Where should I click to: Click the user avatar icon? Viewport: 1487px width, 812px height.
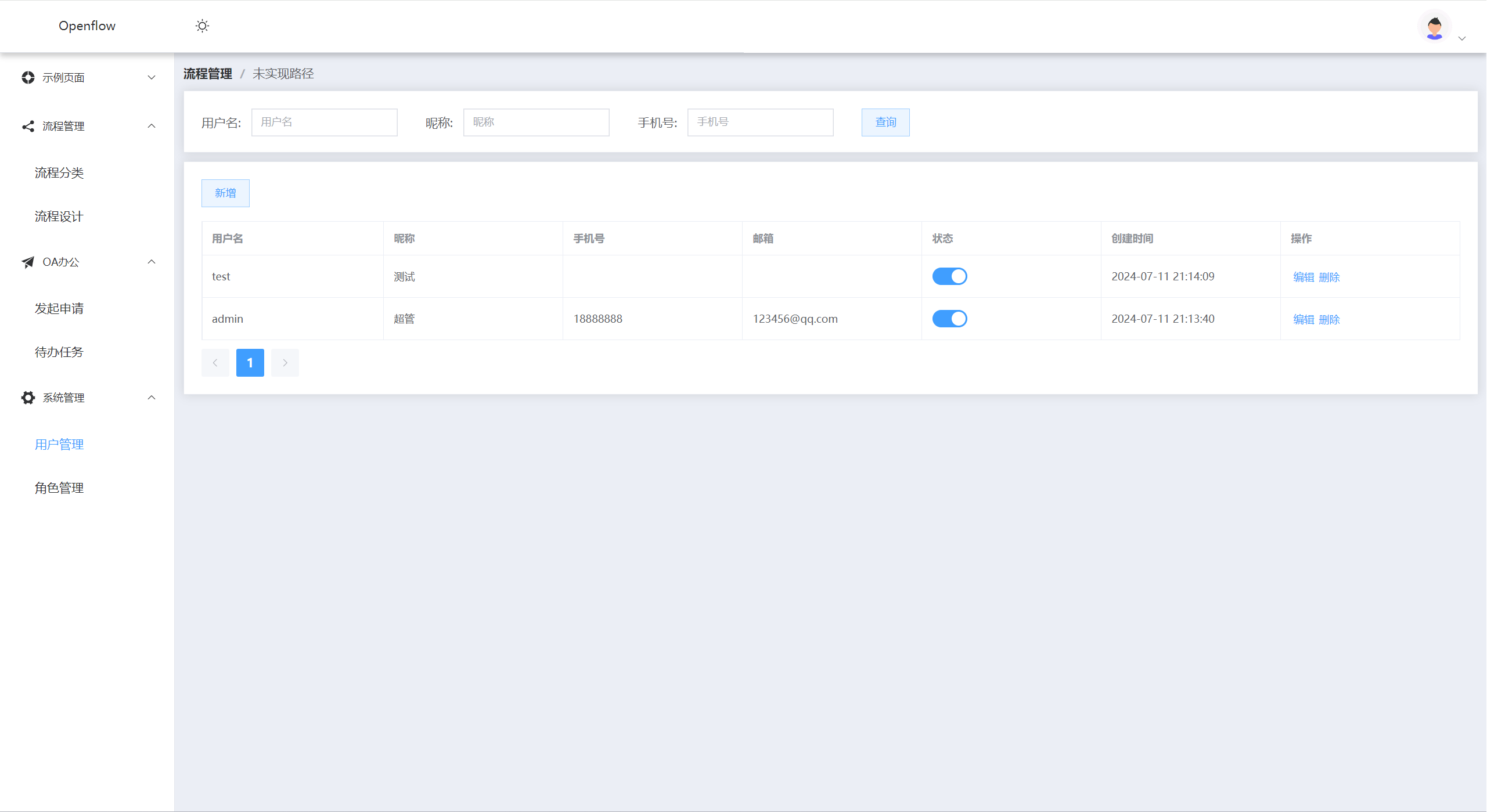(x=1434, y=27)
